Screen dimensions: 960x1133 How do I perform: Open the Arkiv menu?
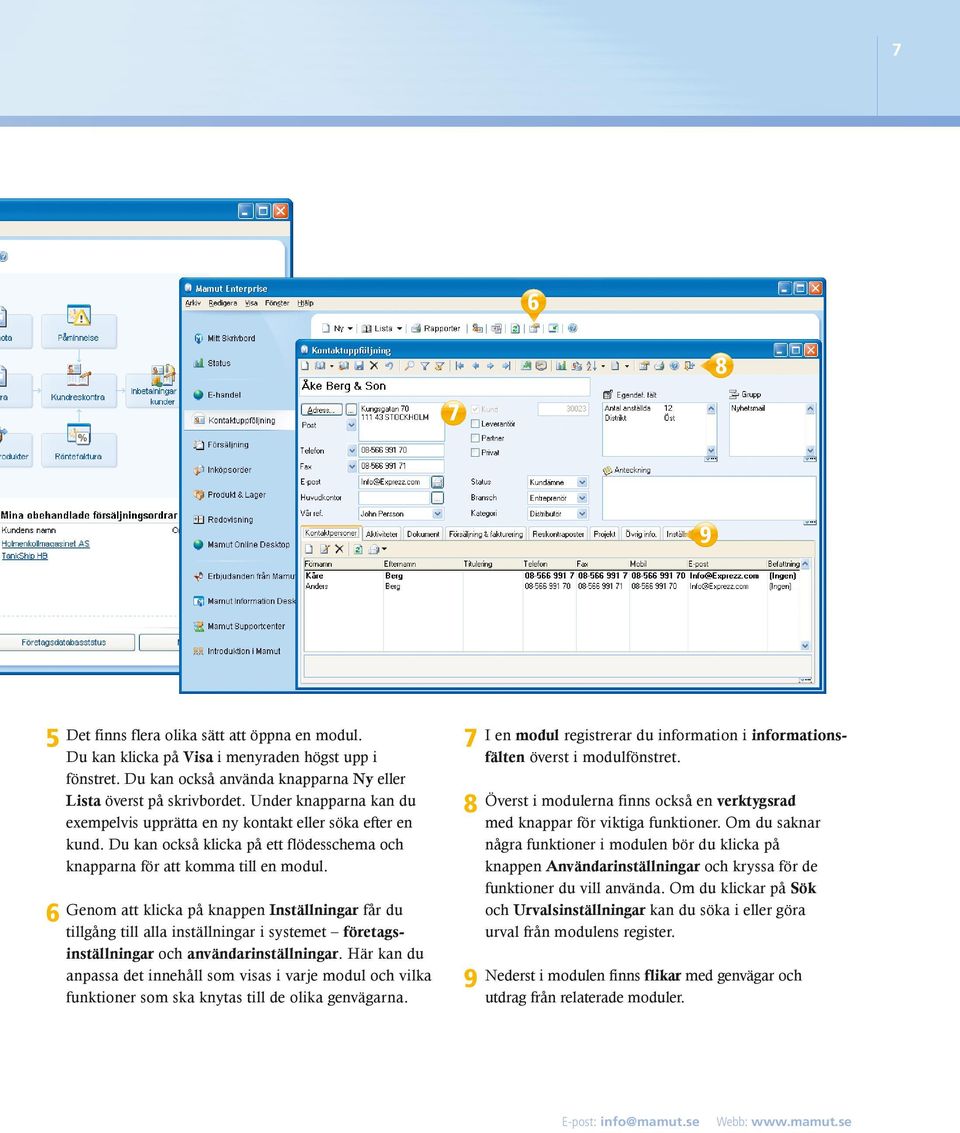193,303
